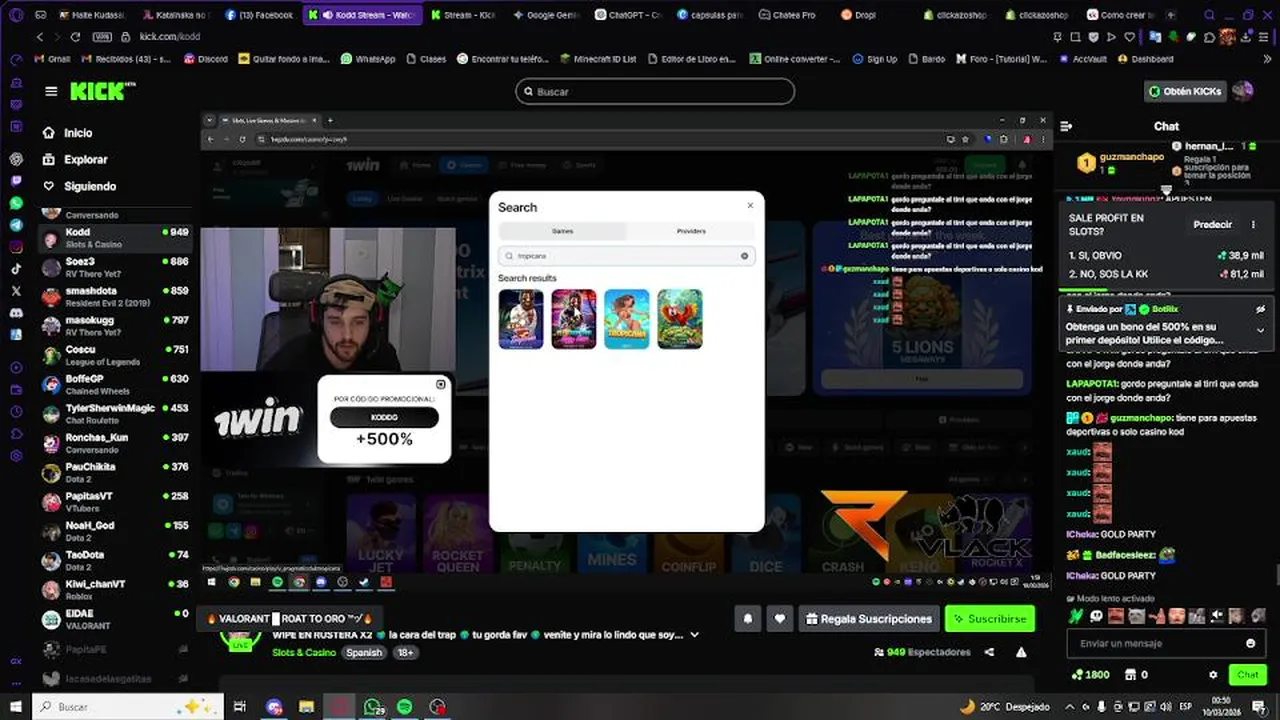The width and height of the screenshot is (1280, 720).
Task: Open TylerSherwinMagic channel in sidebar
Action: 115,413
